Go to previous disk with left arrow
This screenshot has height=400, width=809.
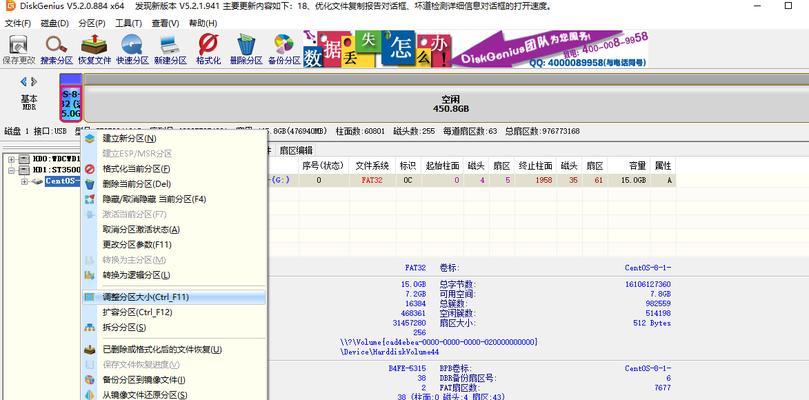[x=23, y=82]
